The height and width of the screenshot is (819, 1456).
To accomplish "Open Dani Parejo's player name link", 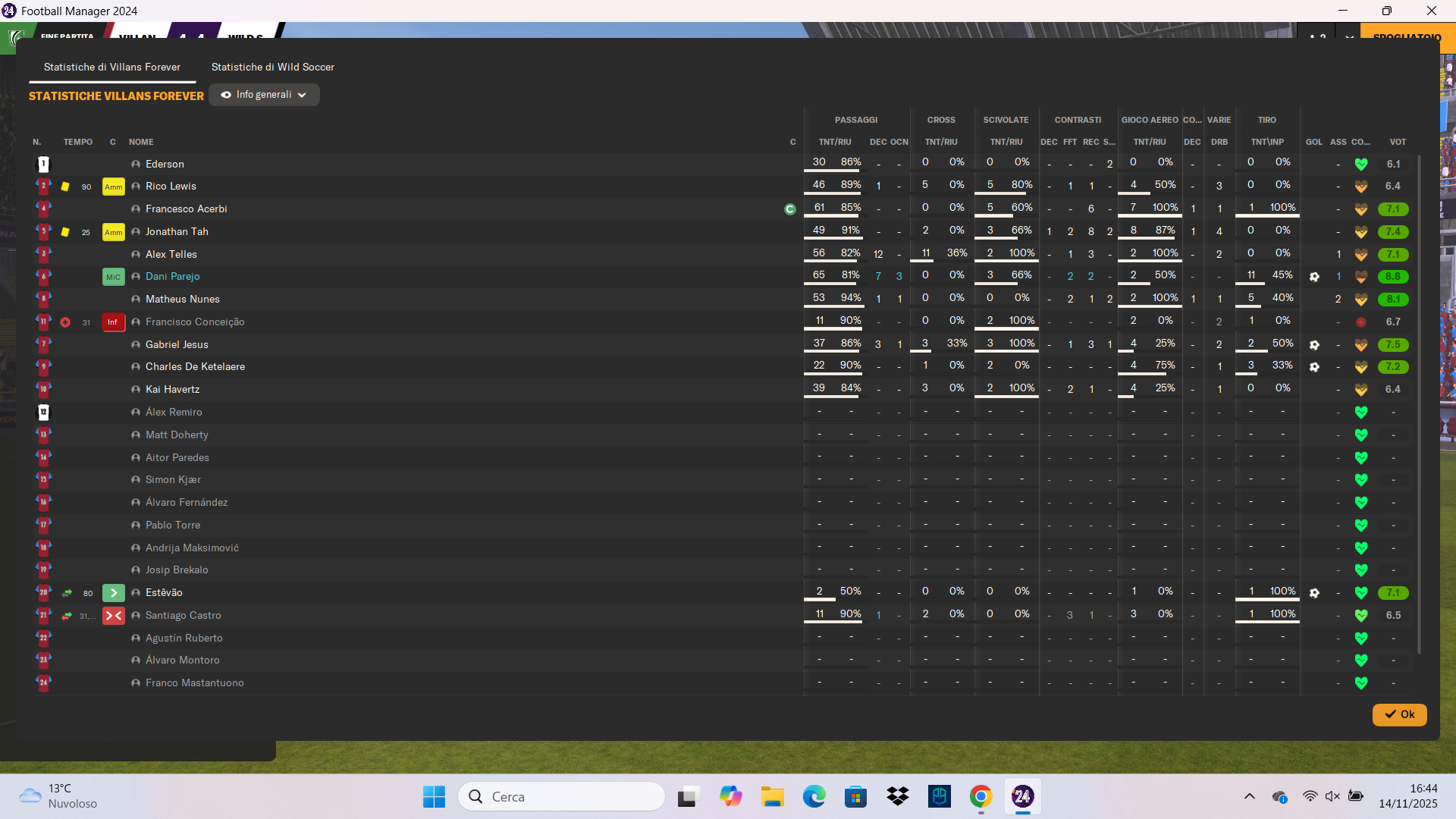I will pos(173,277).
